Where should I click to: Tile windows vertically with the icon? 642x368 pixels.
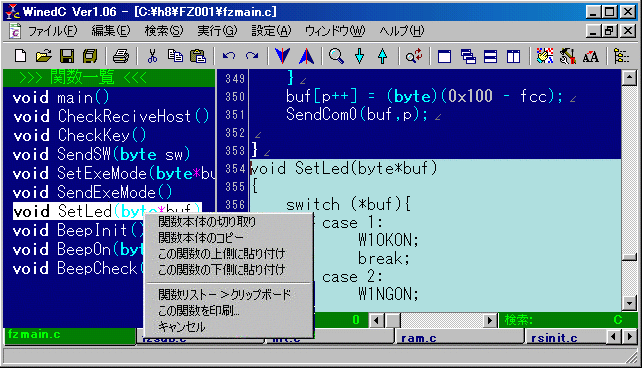pos(513,56)
